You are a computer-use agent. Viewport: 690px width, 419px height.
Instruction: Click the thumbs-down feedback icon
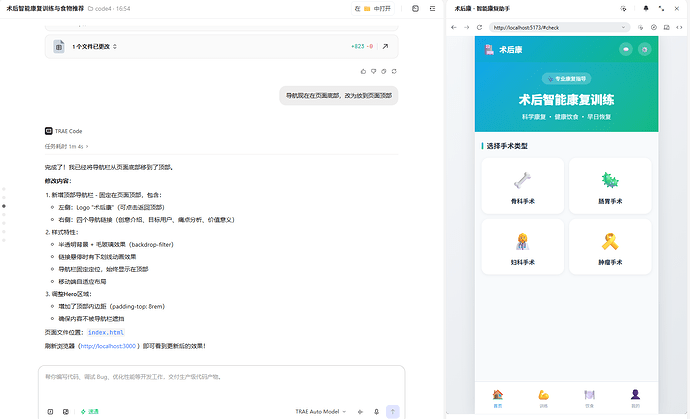373,71
